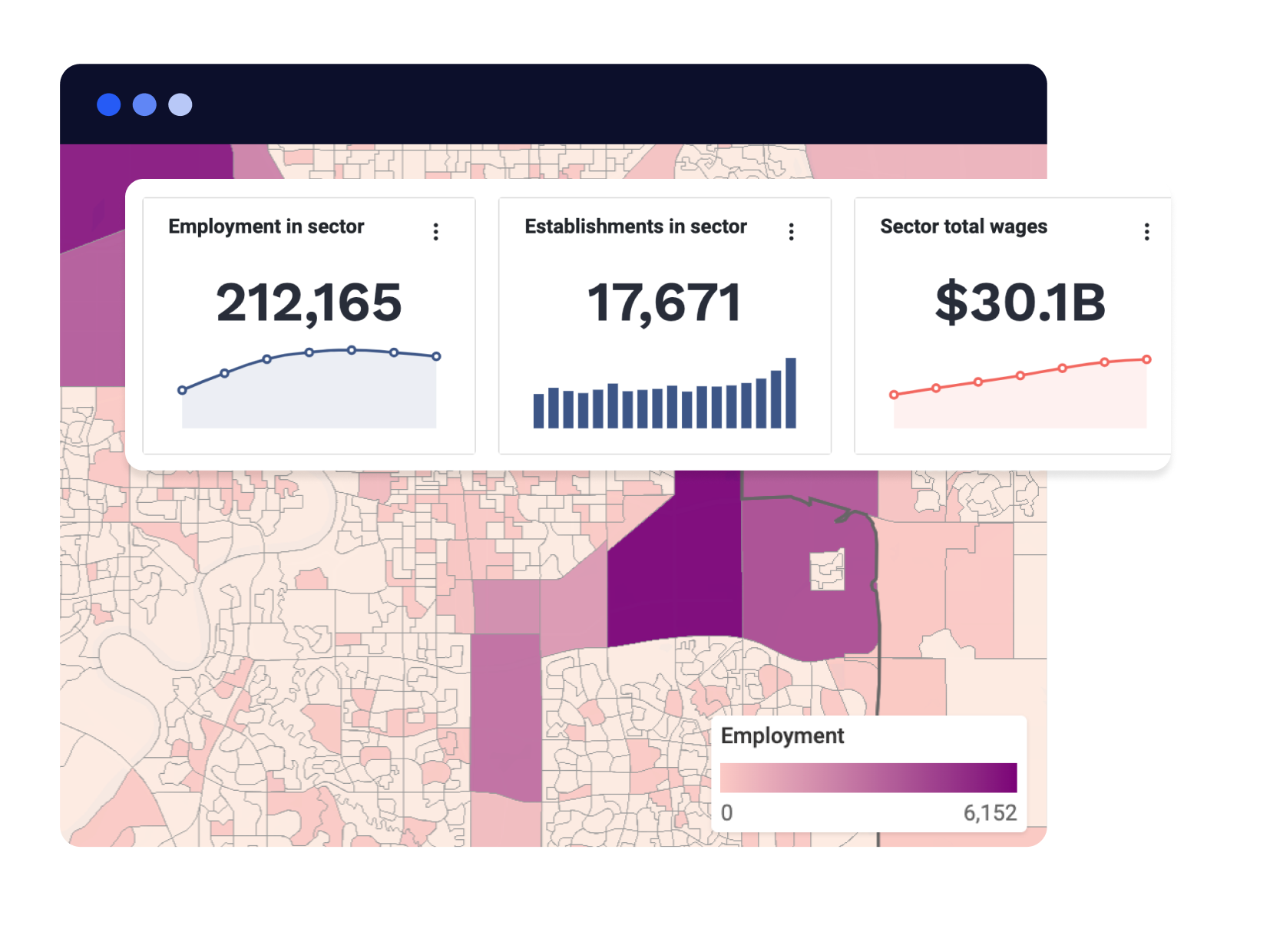Expand the Establishments in sector card details
1270x952 pixels.
[x=791, y=230]
